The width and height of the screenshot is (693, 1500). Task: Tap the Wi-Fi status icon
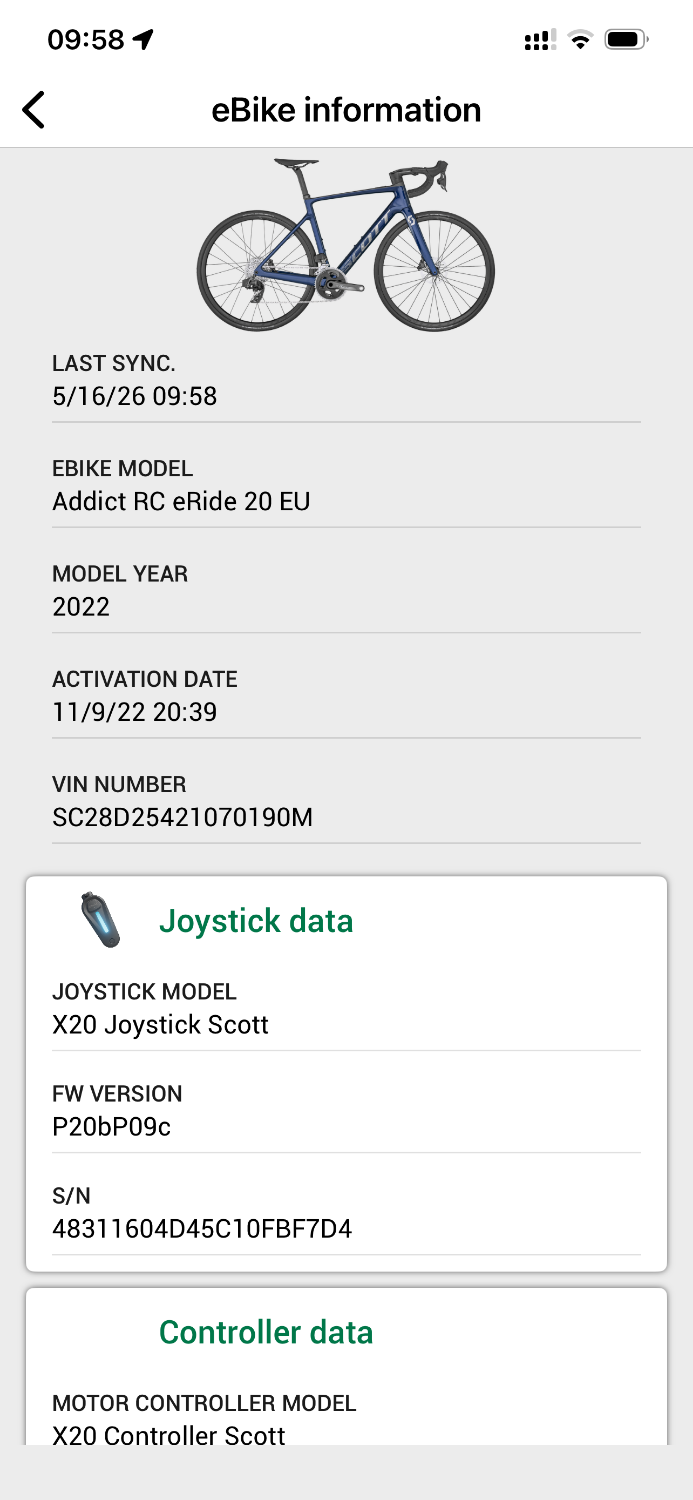coord(579,40)
